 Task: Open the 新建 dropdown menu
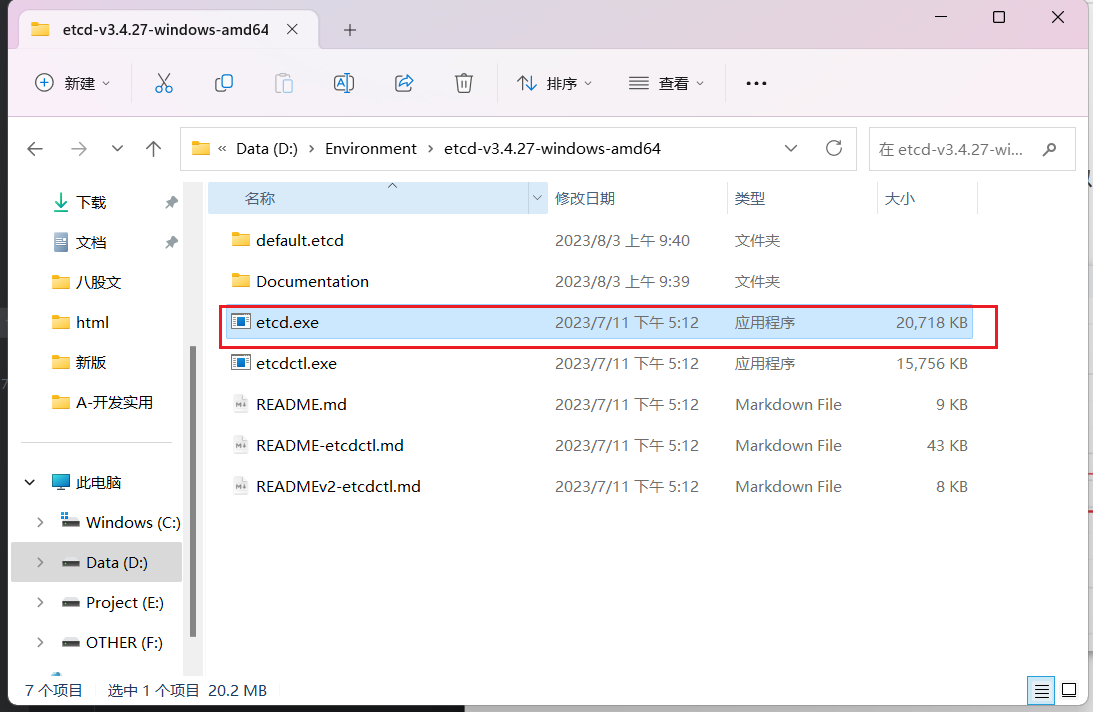tap(72, 84)
